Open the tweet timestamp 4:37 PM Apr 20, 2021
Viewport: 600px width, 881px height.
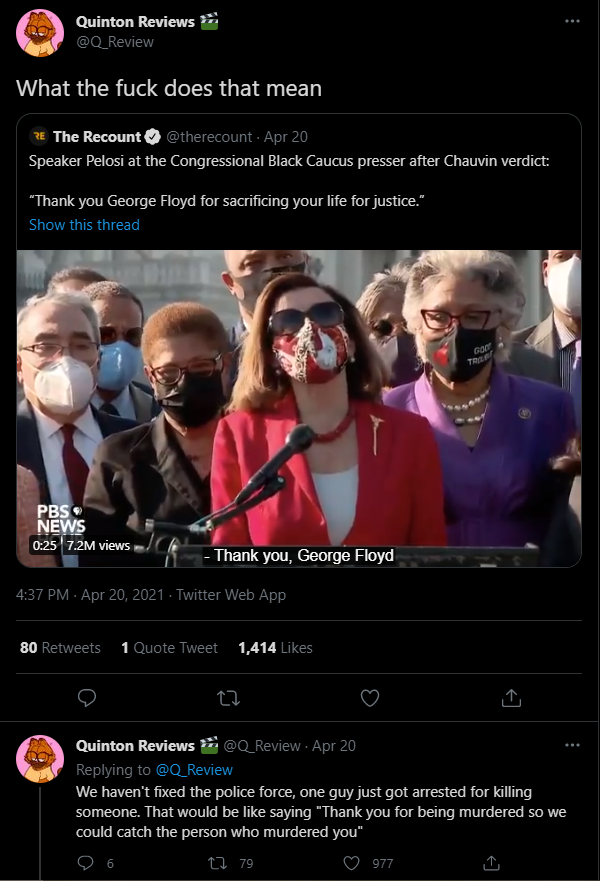click(x=90, y=595)
